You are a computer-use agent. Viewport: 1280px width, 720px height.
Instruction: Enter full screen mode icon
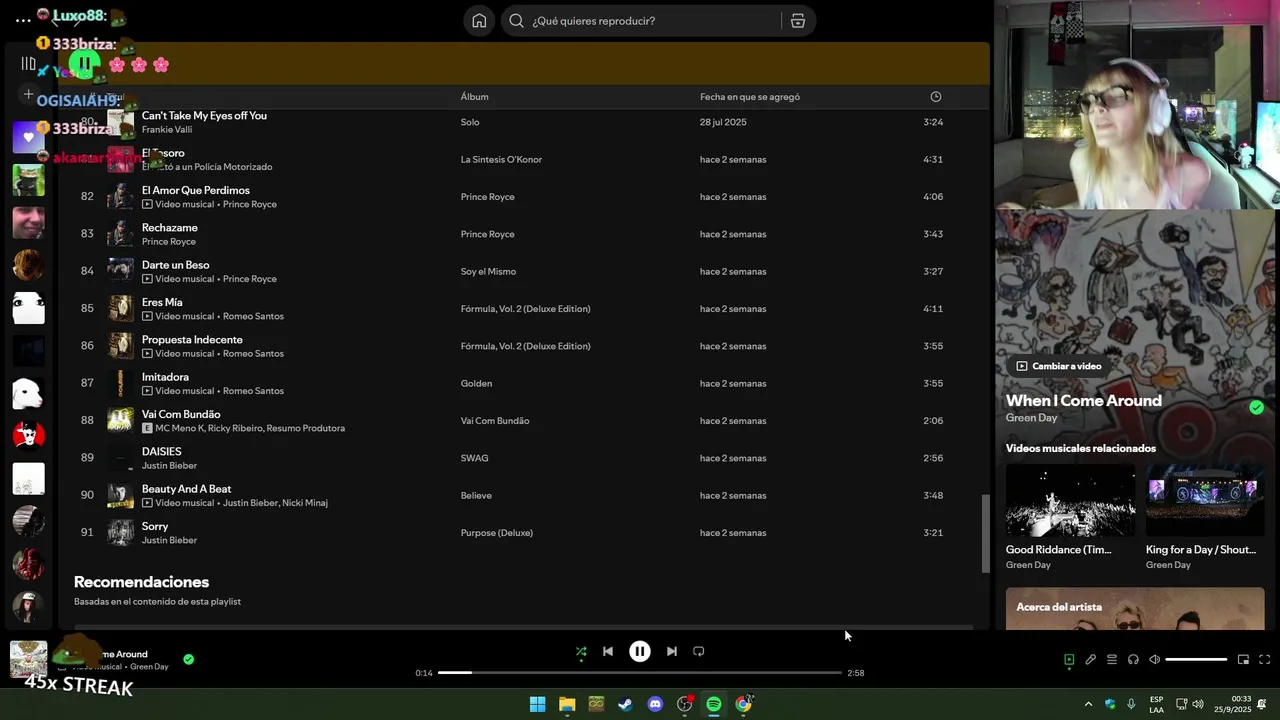(x=1264, y=659)
